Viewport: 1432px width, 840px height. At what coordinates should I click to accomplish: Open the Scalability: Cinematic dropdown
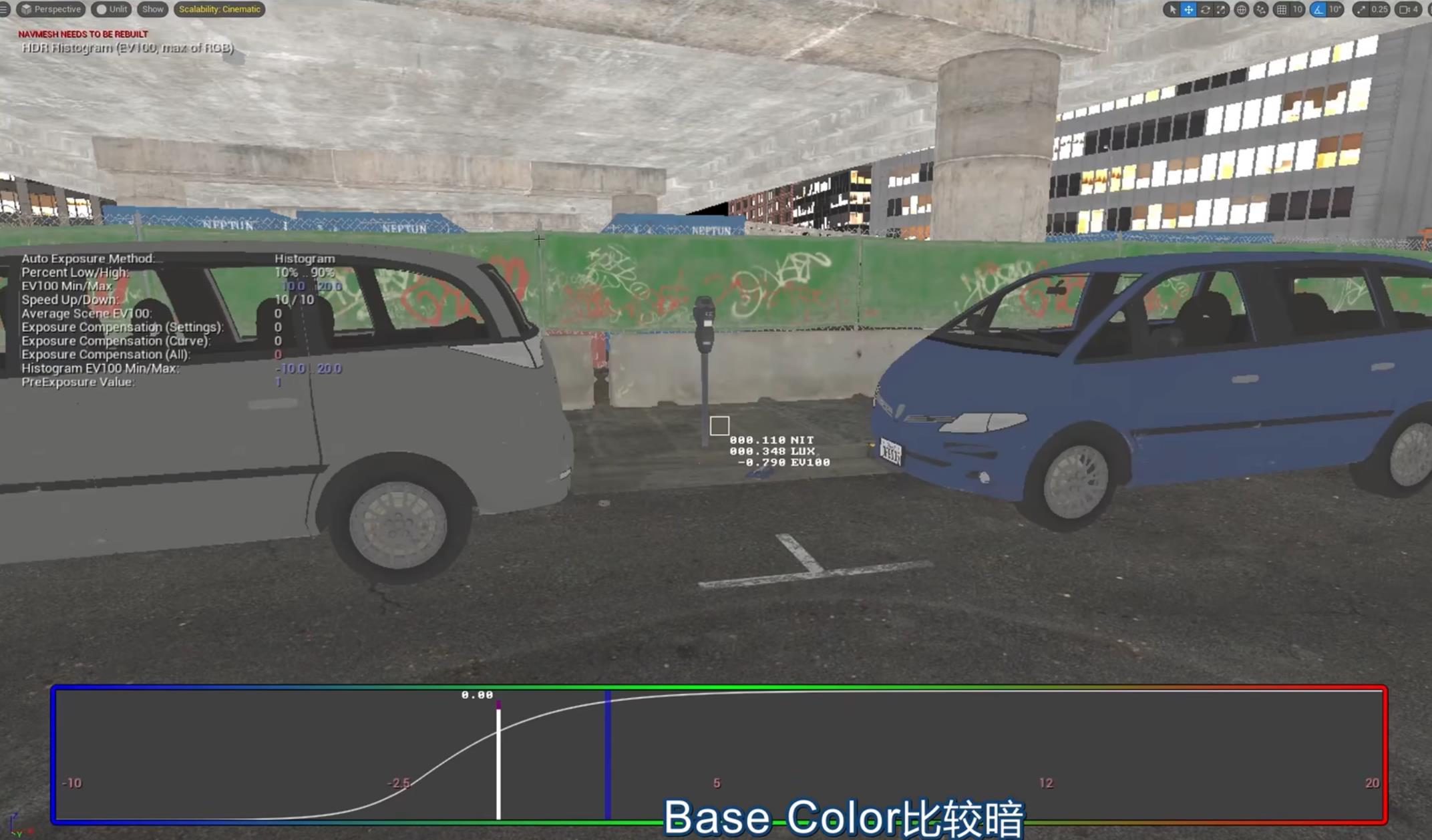coord(219,9)
